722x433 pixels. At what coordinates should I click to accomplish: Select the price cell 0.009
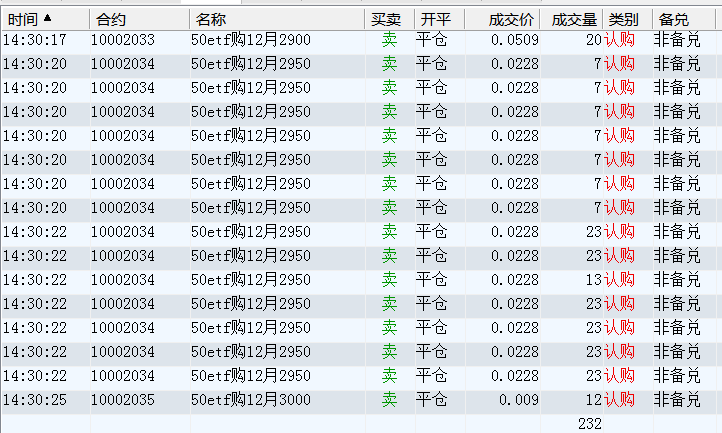point(519,400)
